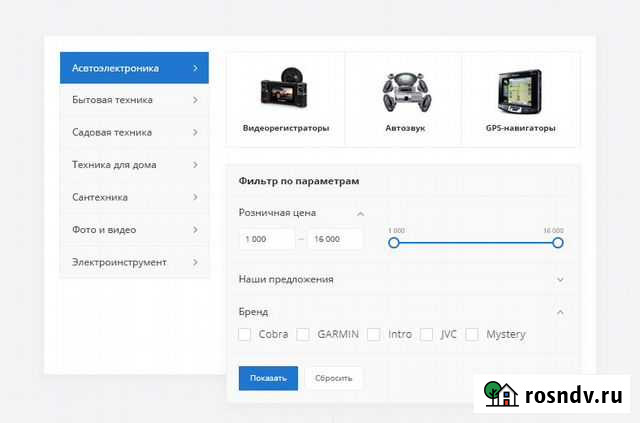Click the minimum price field showing 1 000
The image size is (640, 423).
pos(267,239)
